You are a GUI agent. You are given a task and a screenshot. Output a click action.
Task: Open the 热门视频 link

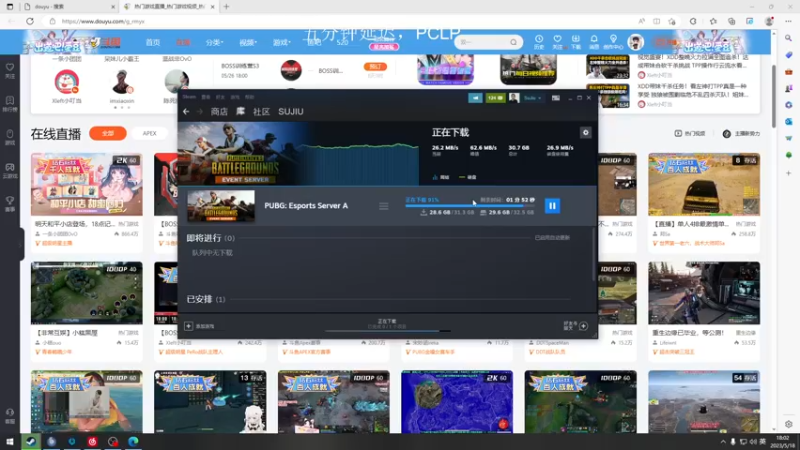pos(690,134)
